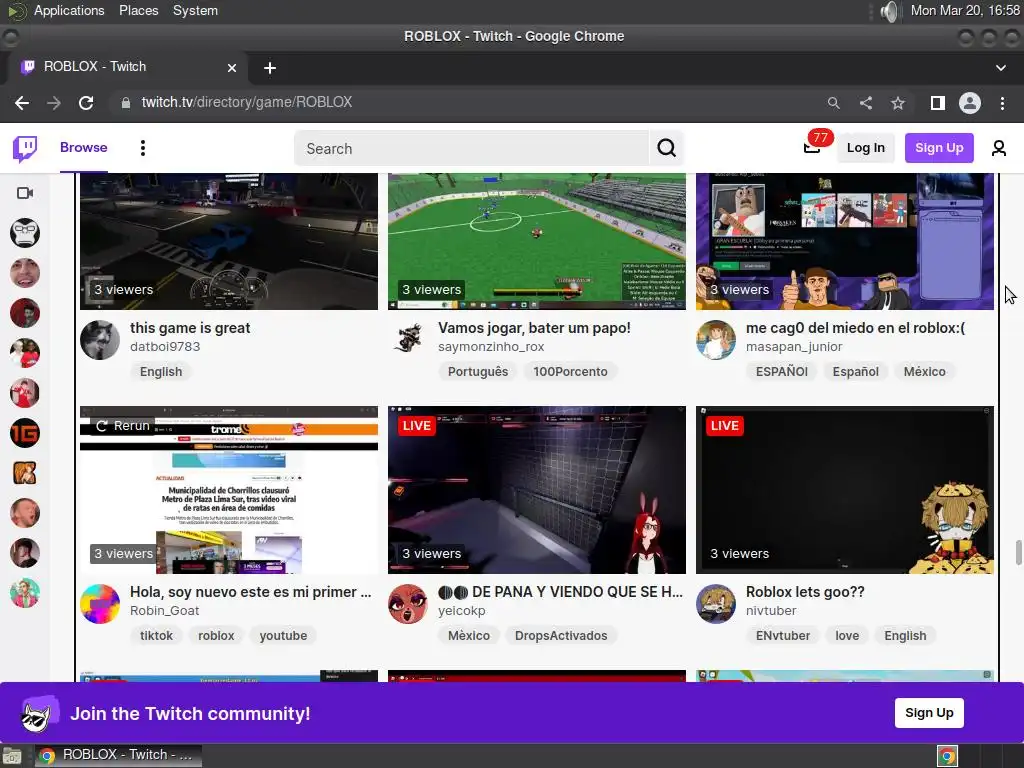Toggle the Chrome side panel icon
This screenshot has width=1024, height=768.
(x=937, y=103)
